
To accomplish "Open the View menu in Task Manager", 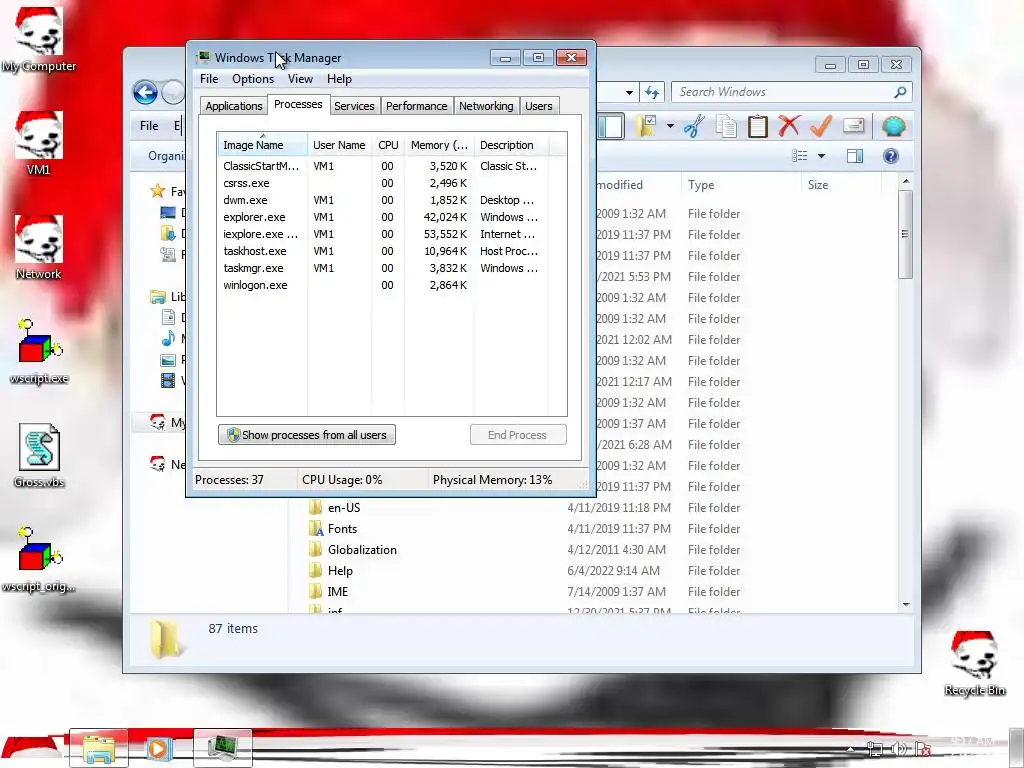I will click(x=300, y=79).
